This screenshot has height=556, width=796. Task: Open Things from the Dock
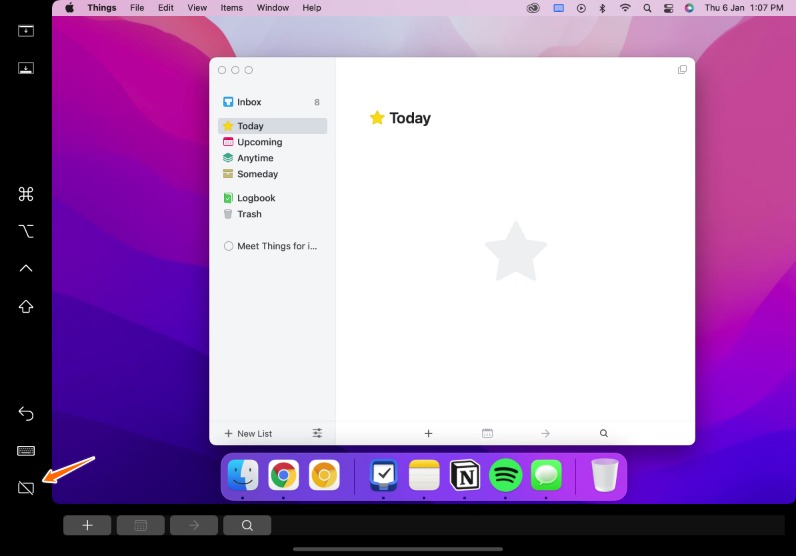point(383,475)
